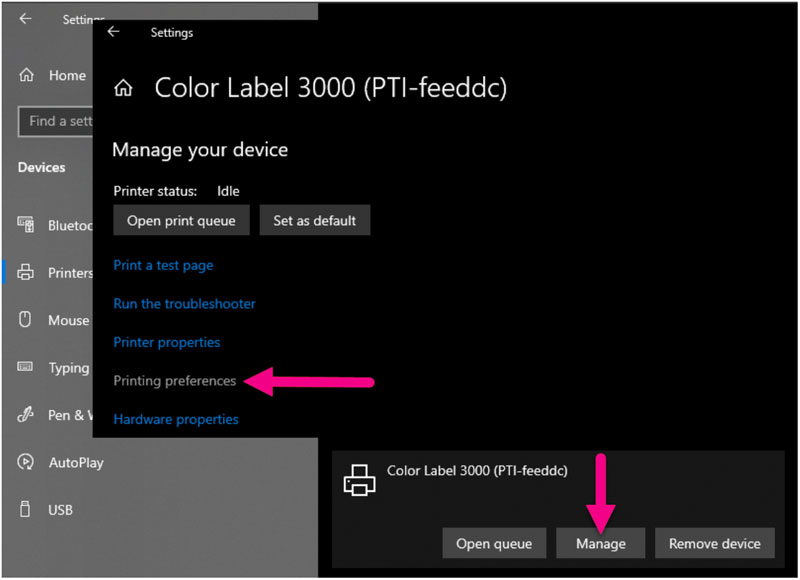
Task: Print a test page link
Action: click(x=163, y=265)
